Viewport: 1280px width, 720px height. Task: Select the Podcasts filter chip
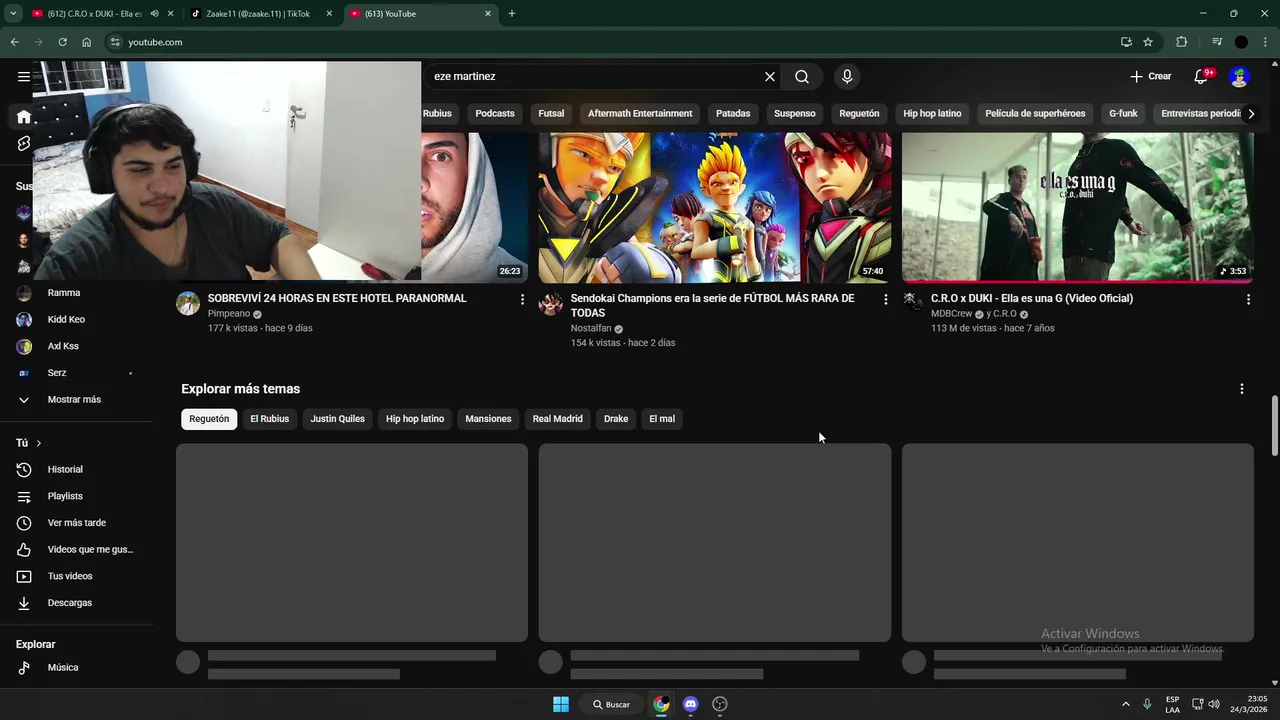(x=495, y=113)
